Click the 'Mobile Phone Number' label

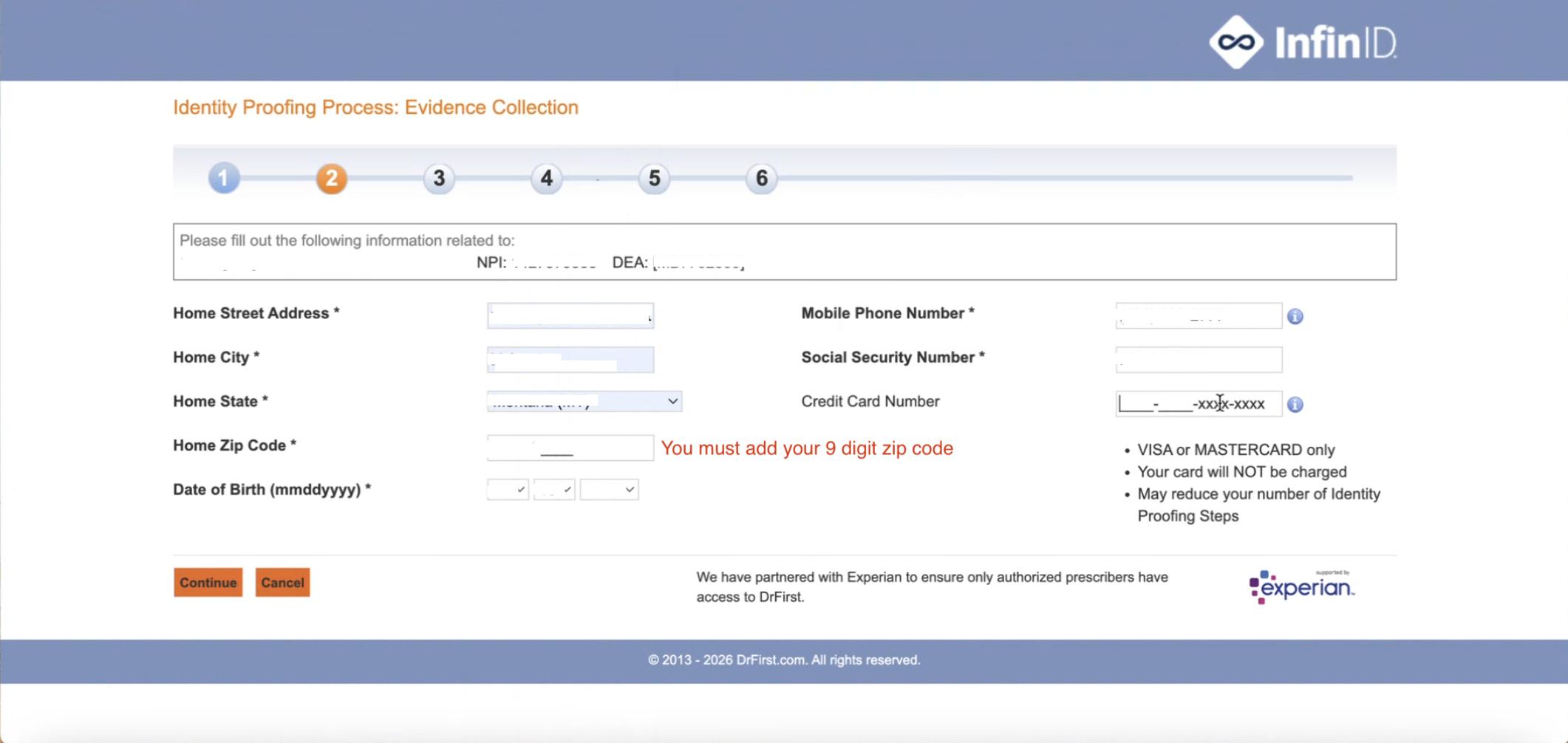point(888,313)
